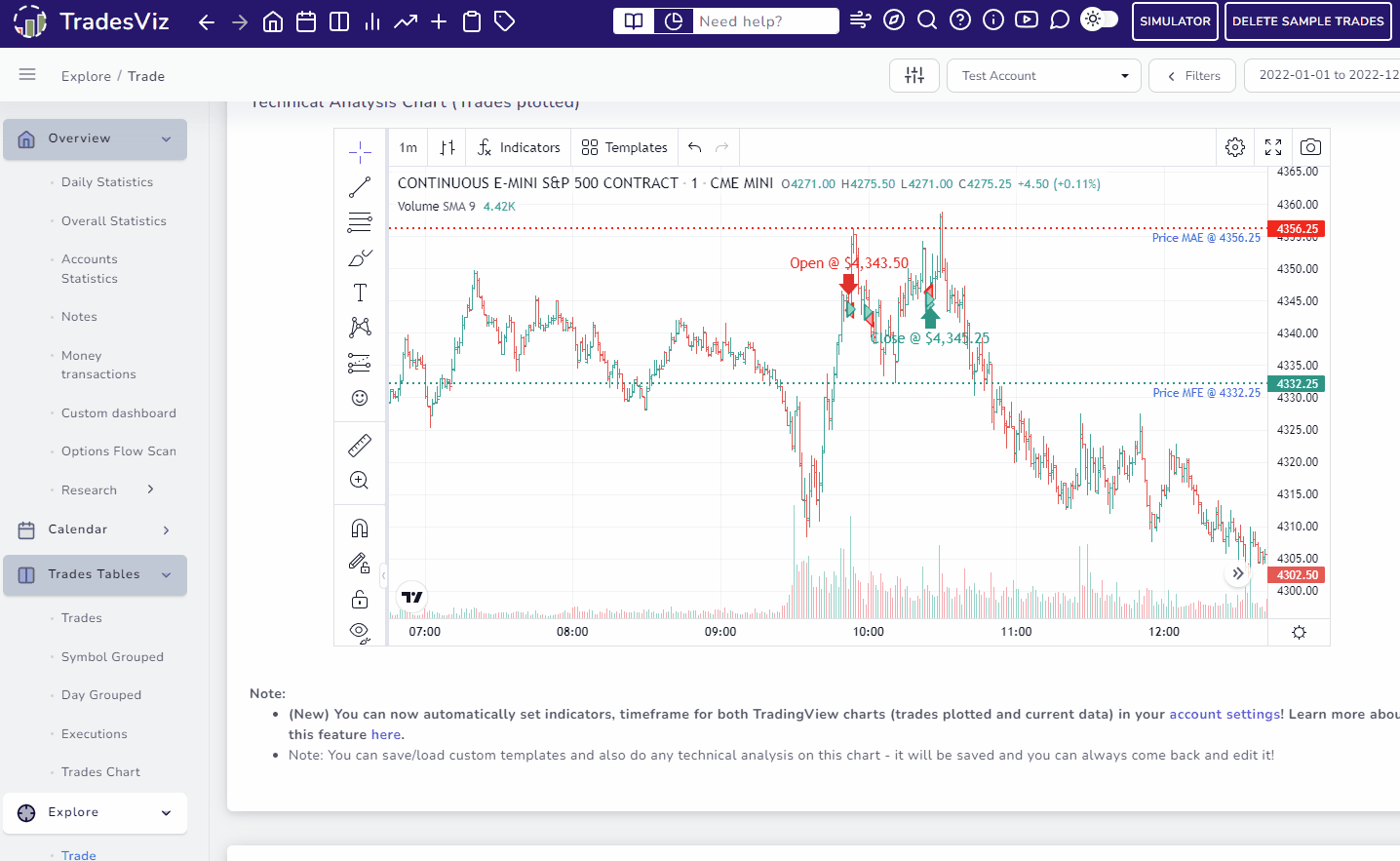1400x861 pixels.
Task: Toggle hide all drawings eye icon
Action: pyautogui.click(x=360, y=632)
